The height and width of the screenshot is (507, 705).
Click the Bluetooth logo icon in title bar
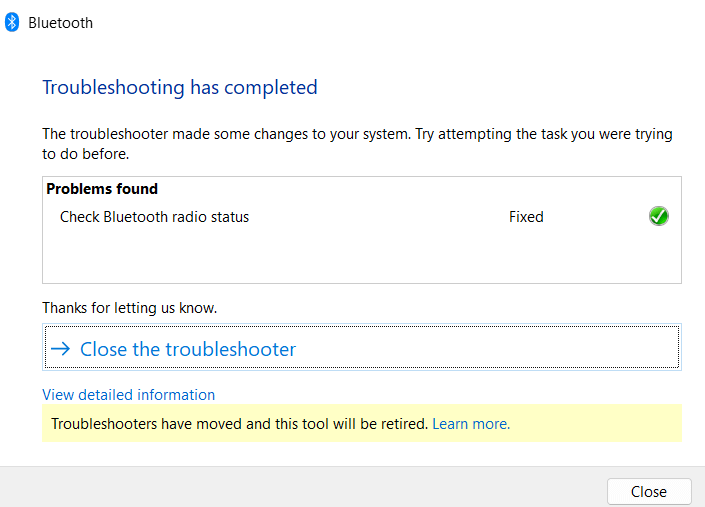tap(12, 23)
